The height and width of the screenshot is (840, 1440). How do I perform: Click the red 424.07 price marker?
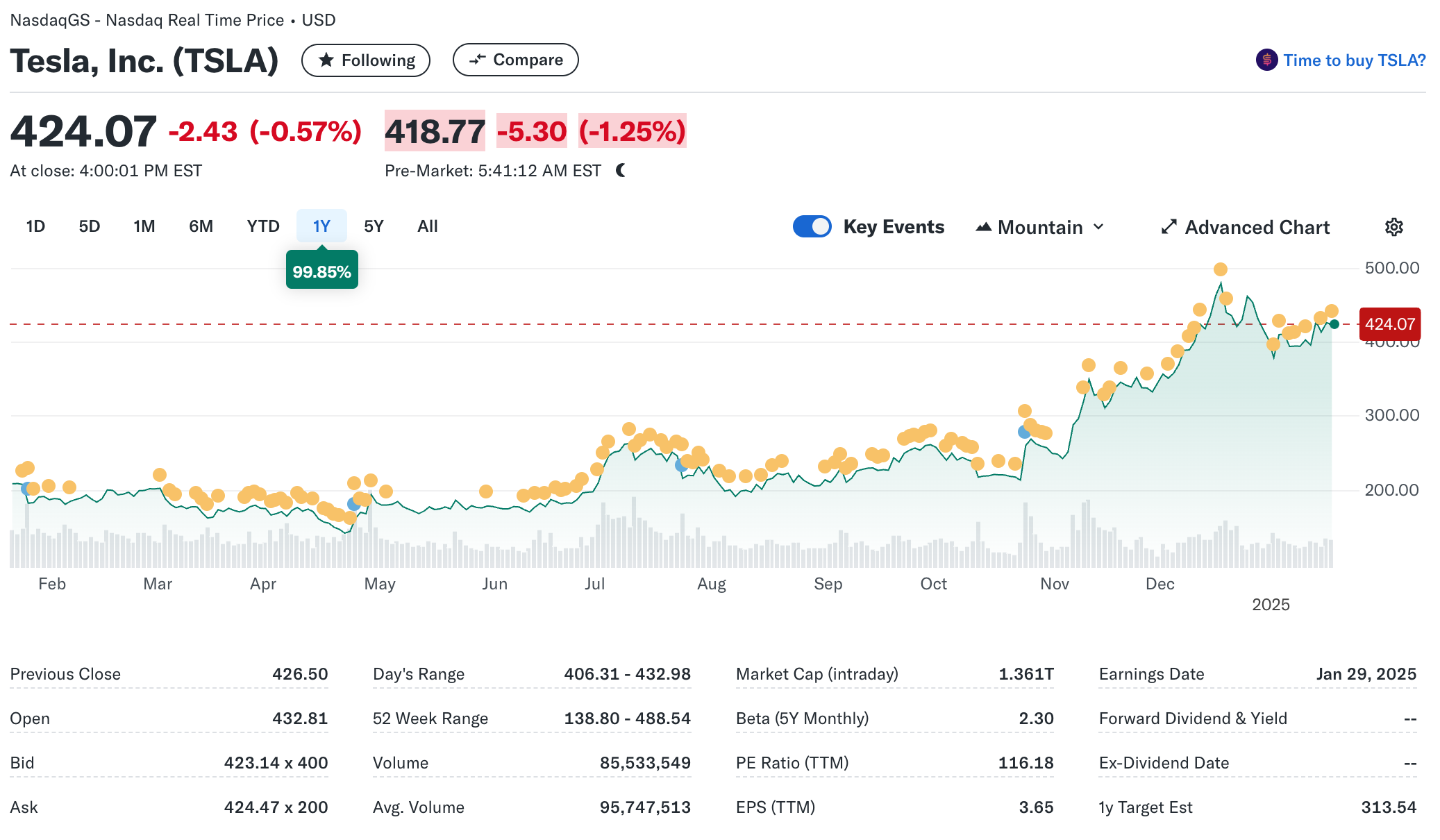pyautogui.click(x=1389, y=324)
